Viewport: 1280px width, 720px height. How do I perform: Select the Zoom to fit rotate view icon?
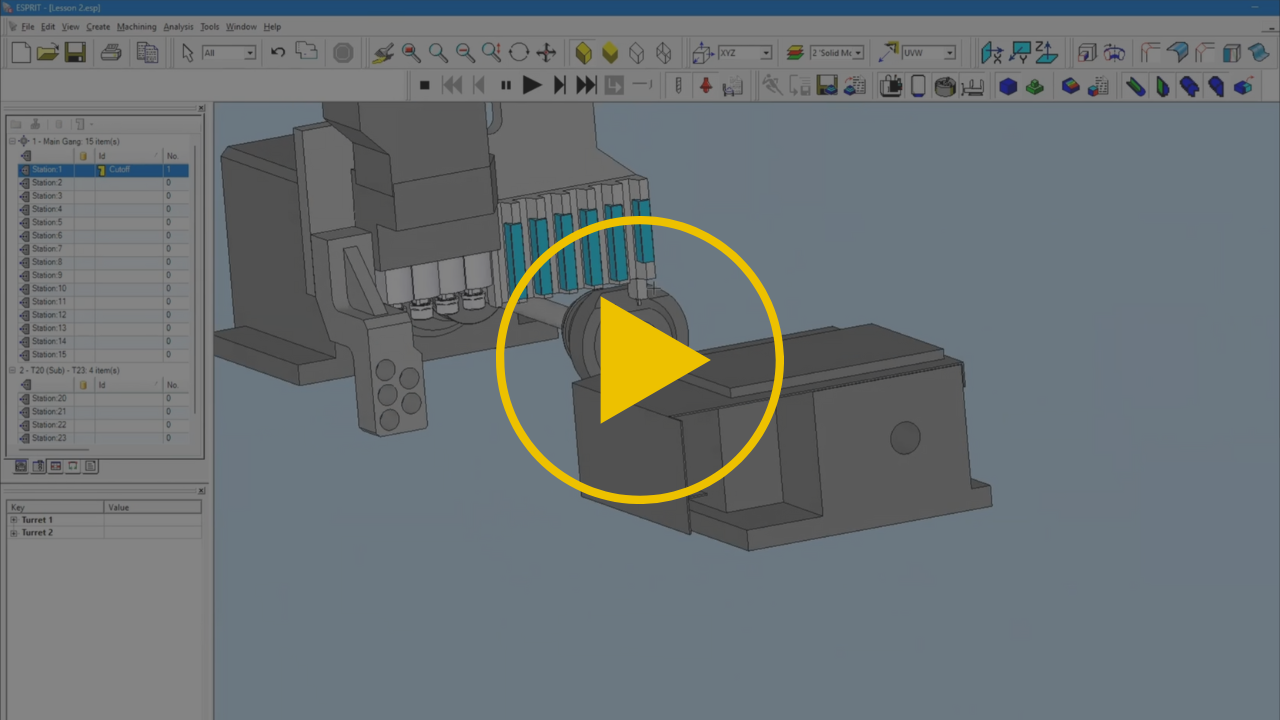click(x=519, y=53)
